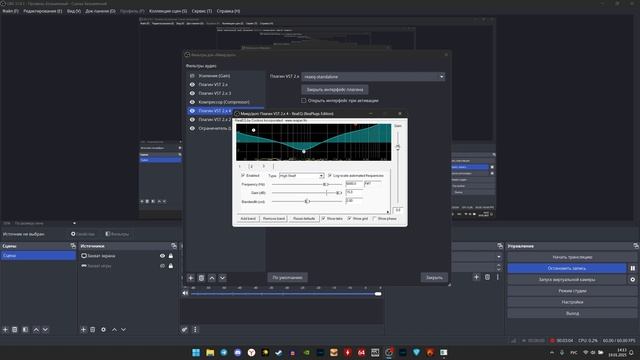Viewport: 640px width, 360px height.
Task: Remove scene transition with trash icon
Action: click(x=487, y=277)
